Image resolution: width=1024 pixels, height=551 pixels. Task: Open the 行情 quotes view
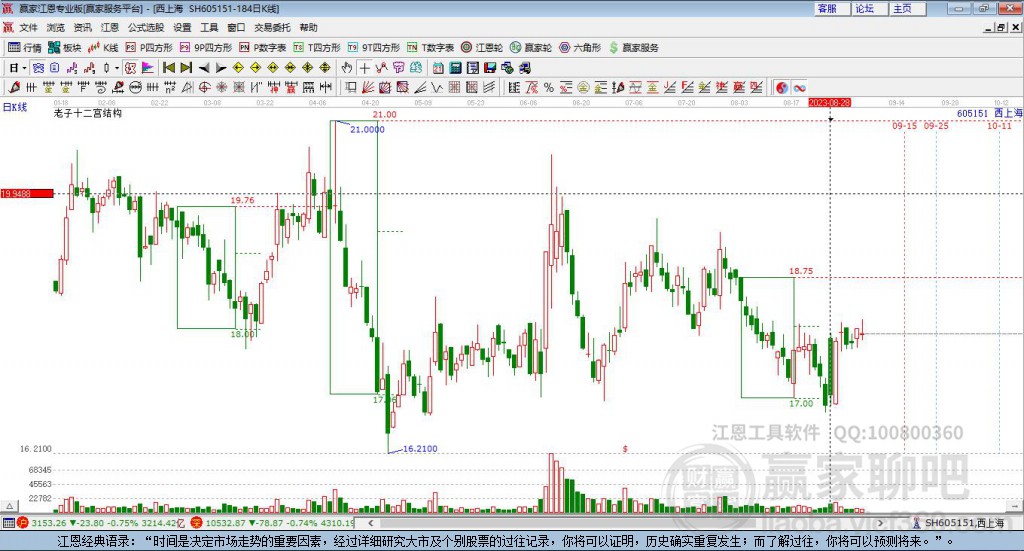point(25,48)
